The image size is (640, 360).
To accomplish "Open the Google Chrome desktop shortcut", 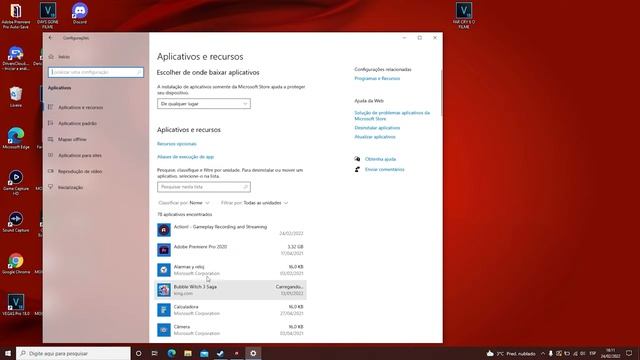I will tap(16, 264).
